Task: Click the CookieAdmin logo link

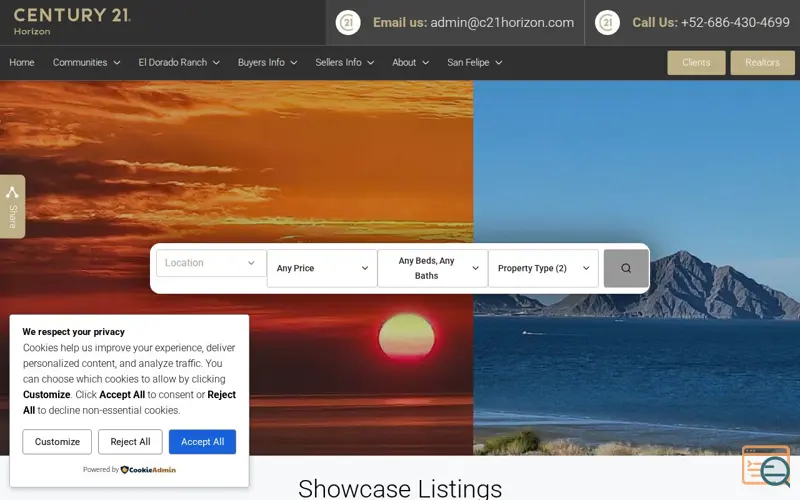Action: coord(148,470)
